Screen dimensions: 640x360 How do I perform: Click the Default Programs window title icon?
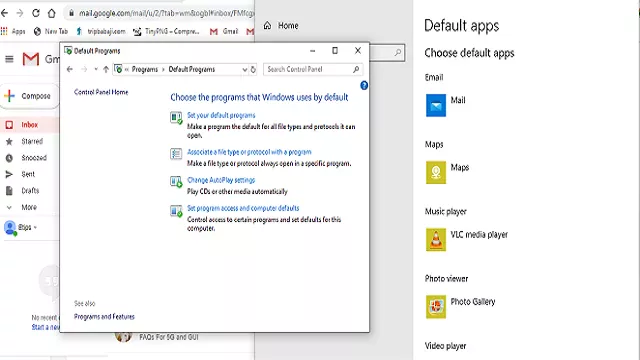tap(68, 51)
